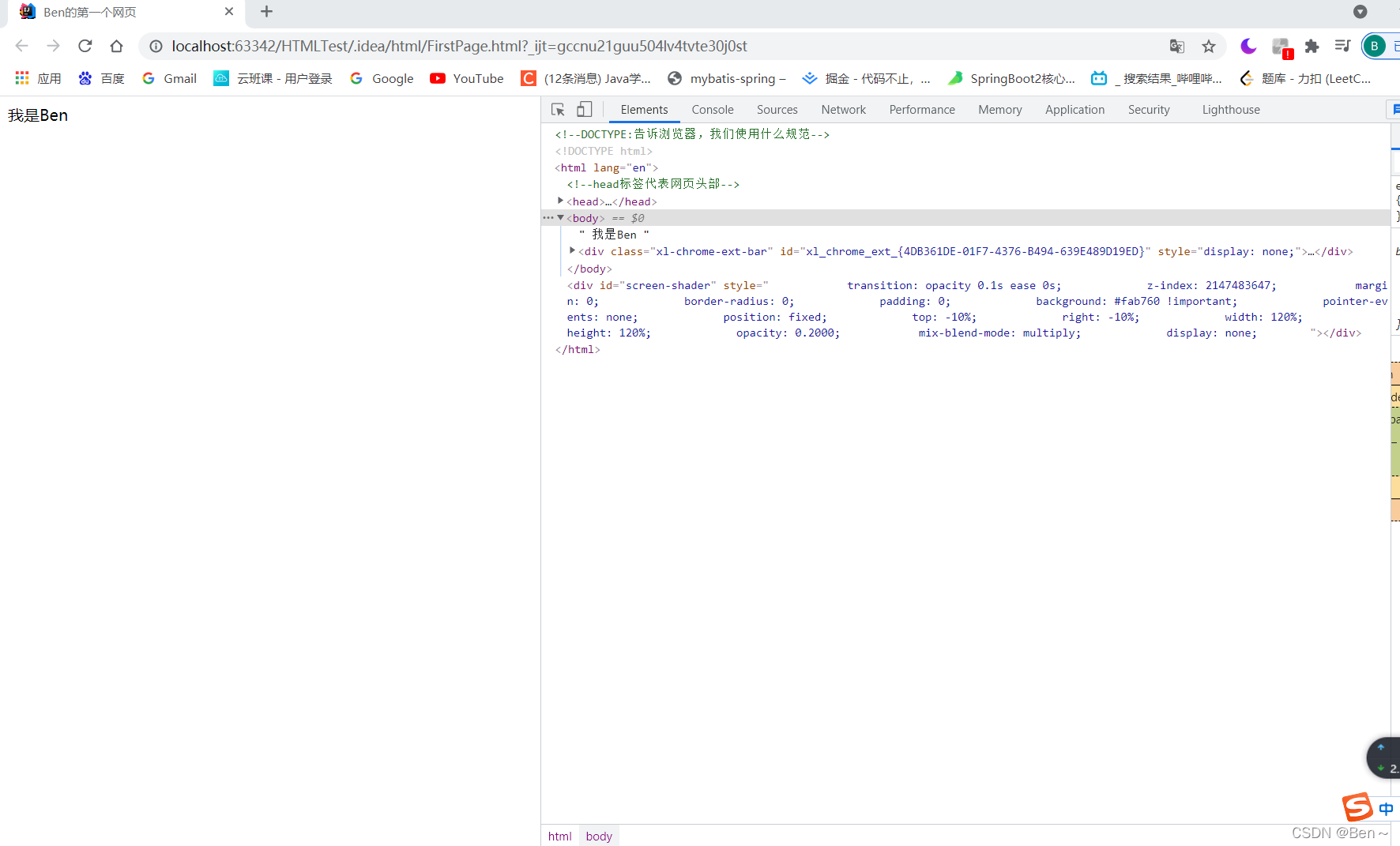This screenshot has width=1400, height=846.
Task: Switch to the Elements tab
Action: 644,110
